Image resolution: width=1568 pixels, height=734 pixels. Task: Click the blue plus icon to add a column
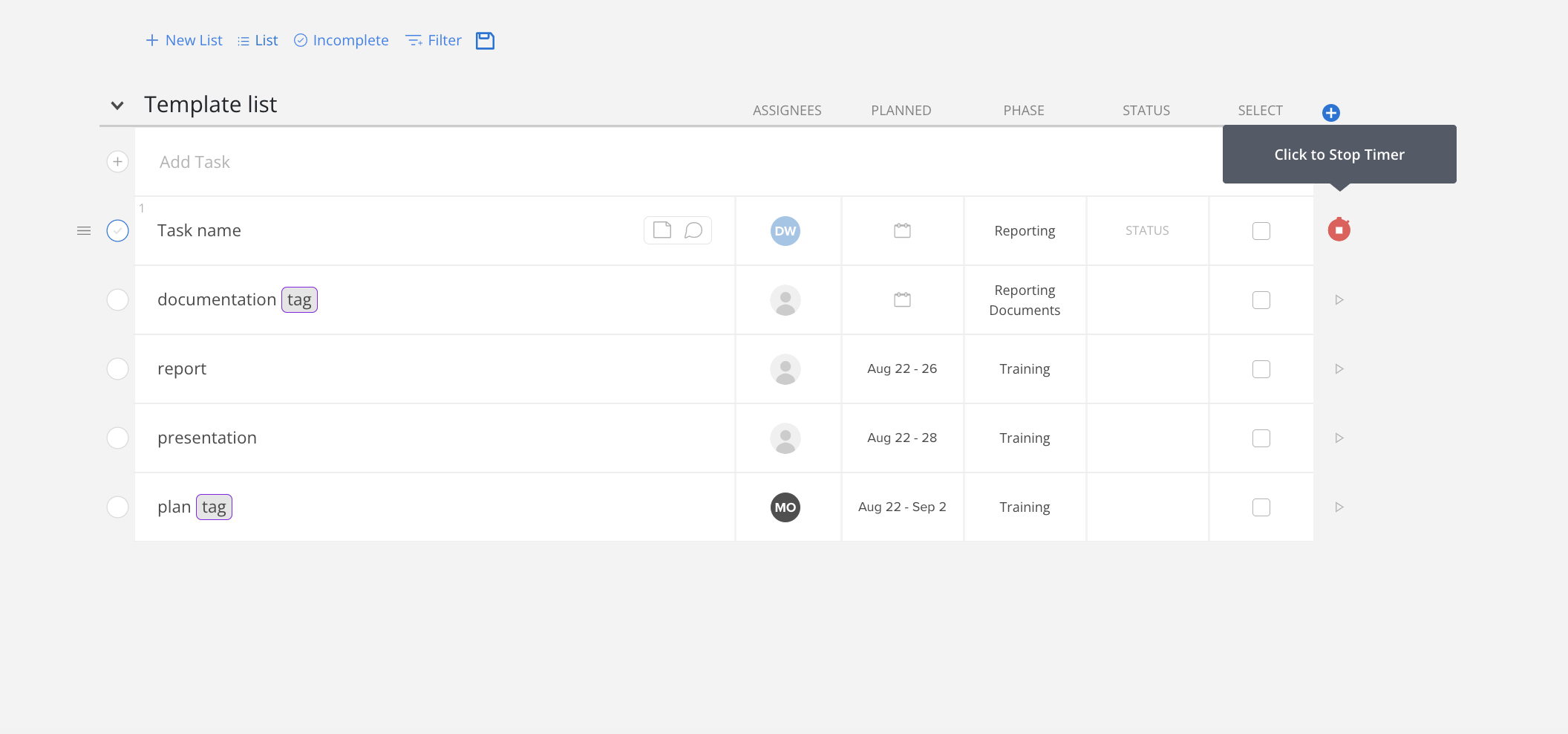click(x=1330, y=112)
